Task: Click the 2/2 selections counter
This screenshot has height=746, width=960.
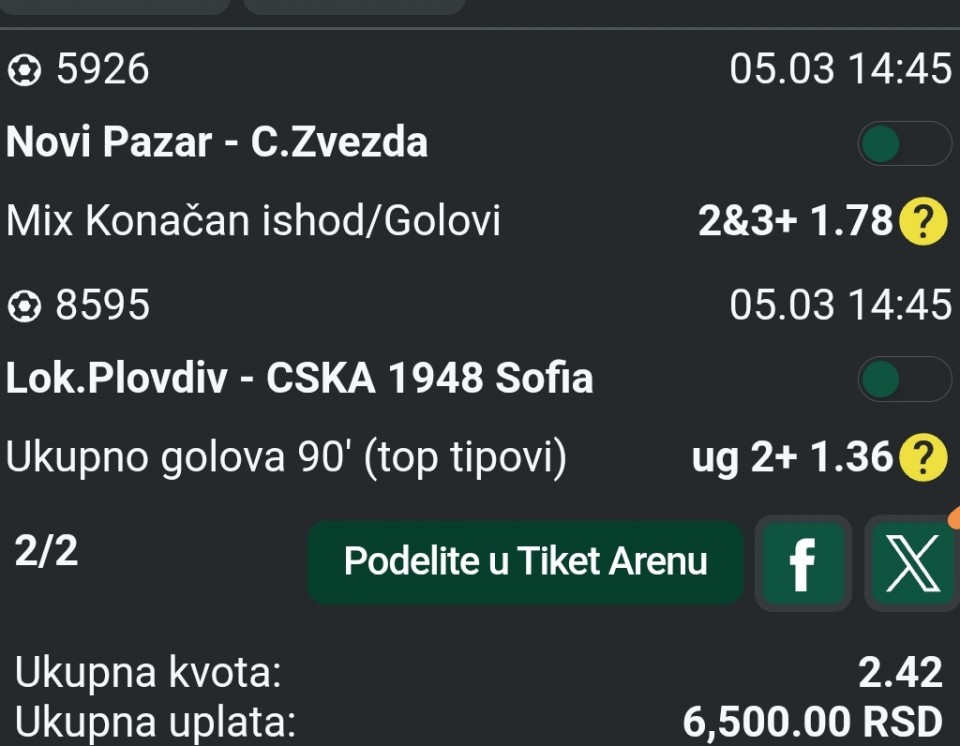Action: pos(46,552)
